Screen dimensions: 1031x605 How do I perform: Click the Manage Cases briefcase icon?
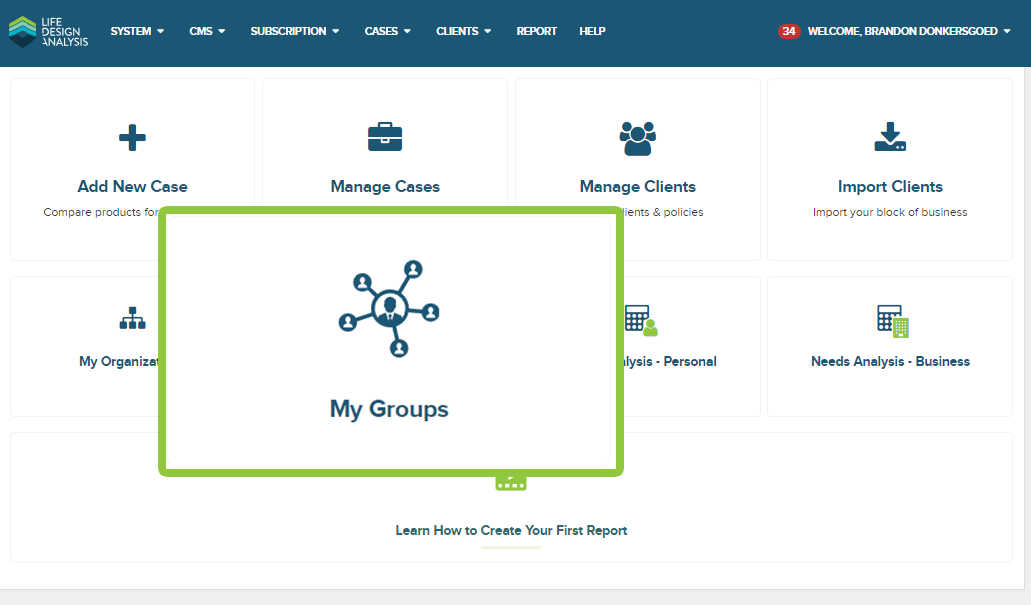[x=385, y=138]
